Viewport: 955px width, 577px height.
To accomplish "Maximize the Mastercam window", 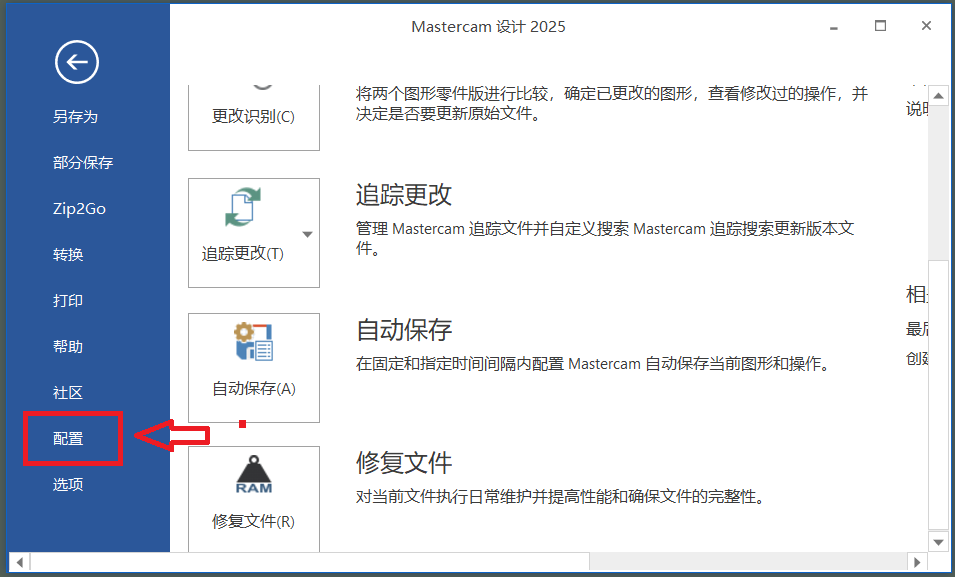I will 880,26.
